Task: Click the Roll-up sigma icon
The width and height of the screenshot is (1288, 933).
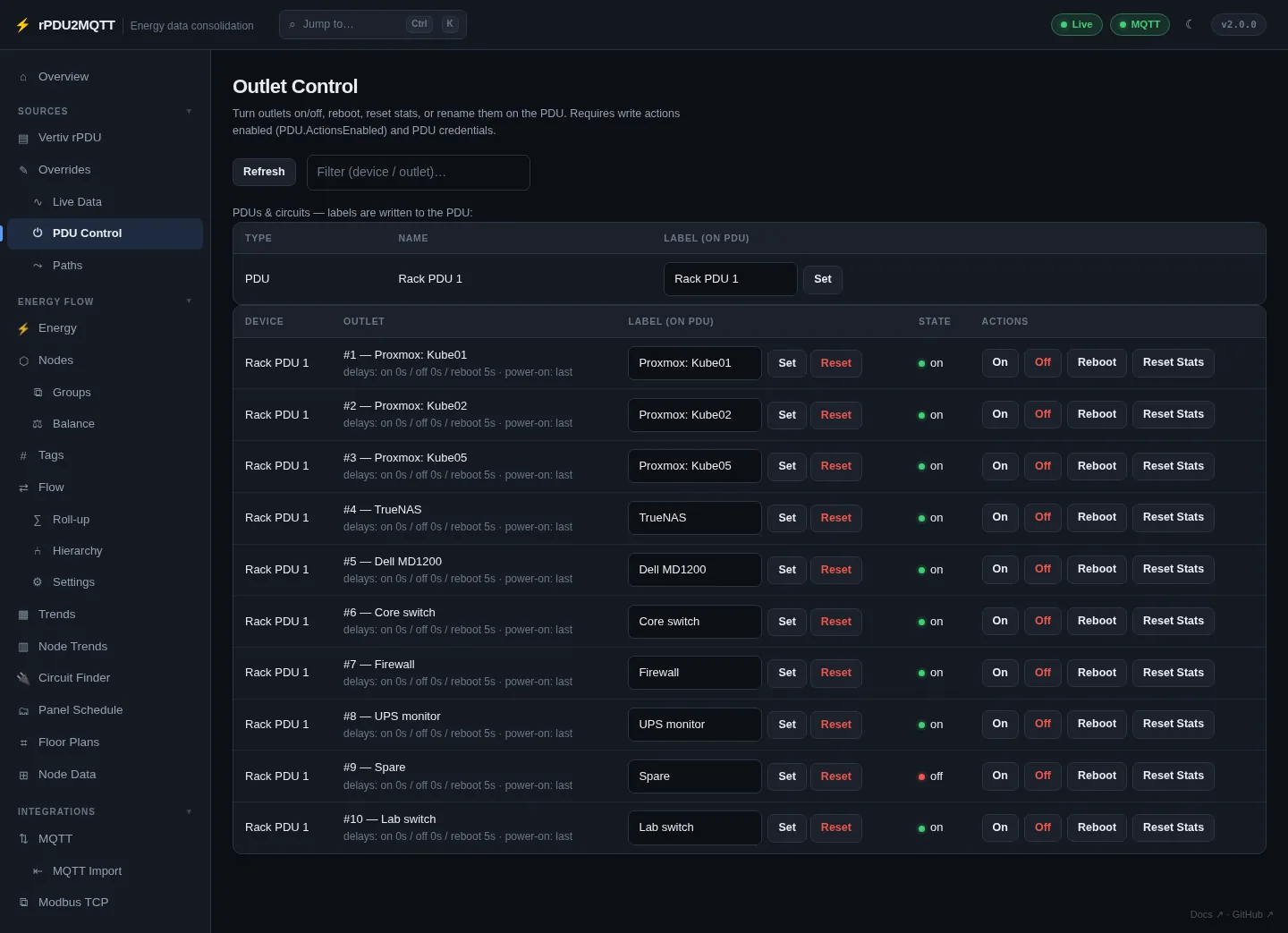Action: (x=38, y=520)
